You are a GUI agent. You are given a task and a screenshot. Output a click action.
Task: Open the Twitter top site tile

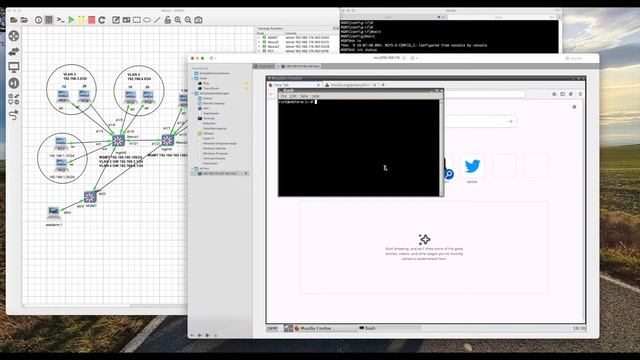pyautogui.click(x=472, y=167)
